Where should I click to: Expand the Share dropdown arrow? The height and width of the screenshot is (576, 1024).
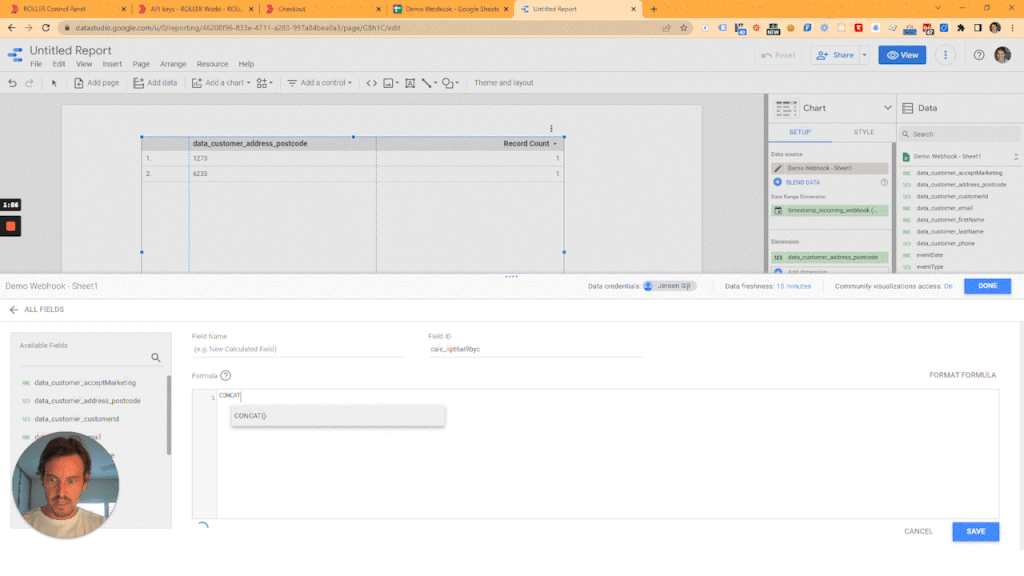[864, 55]
